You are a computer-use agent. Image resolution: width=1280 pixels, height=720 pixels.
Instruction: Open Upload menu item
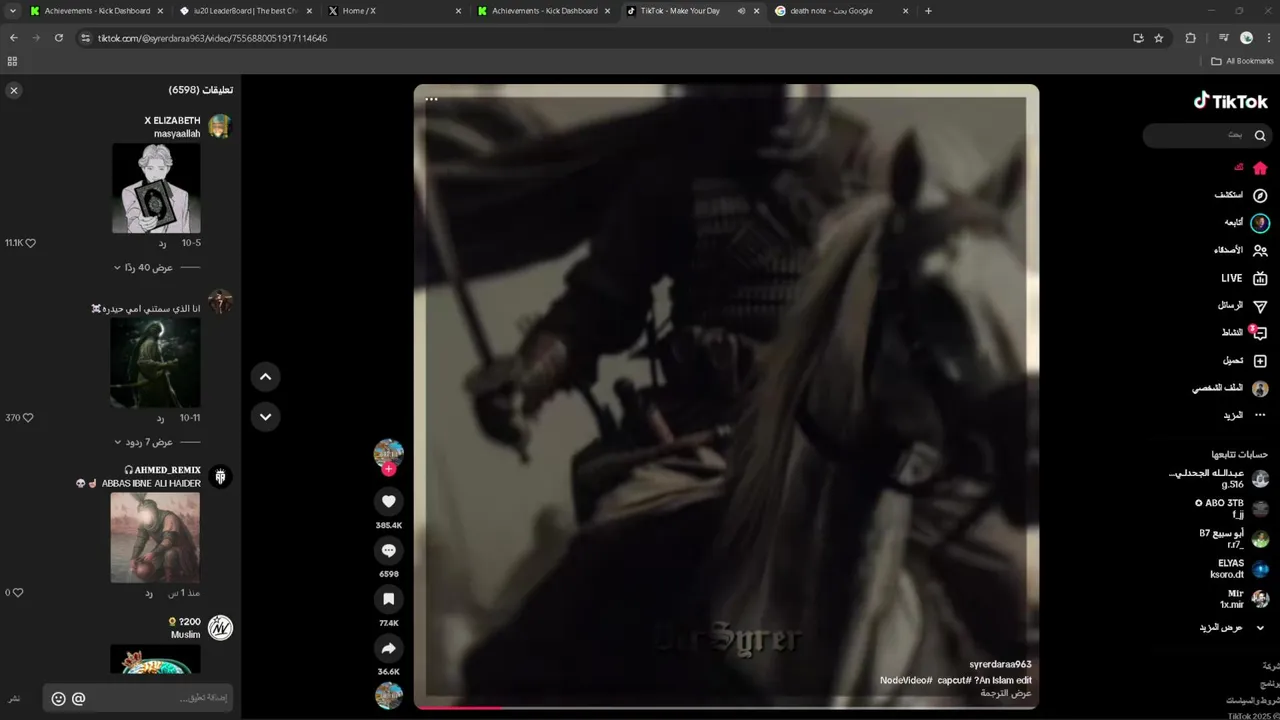tap(1245, 360)
